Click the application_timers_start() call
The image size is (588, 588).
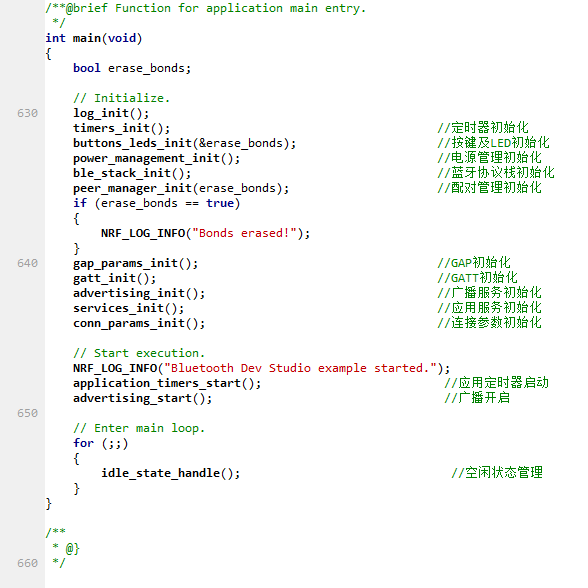pos(167,383)
